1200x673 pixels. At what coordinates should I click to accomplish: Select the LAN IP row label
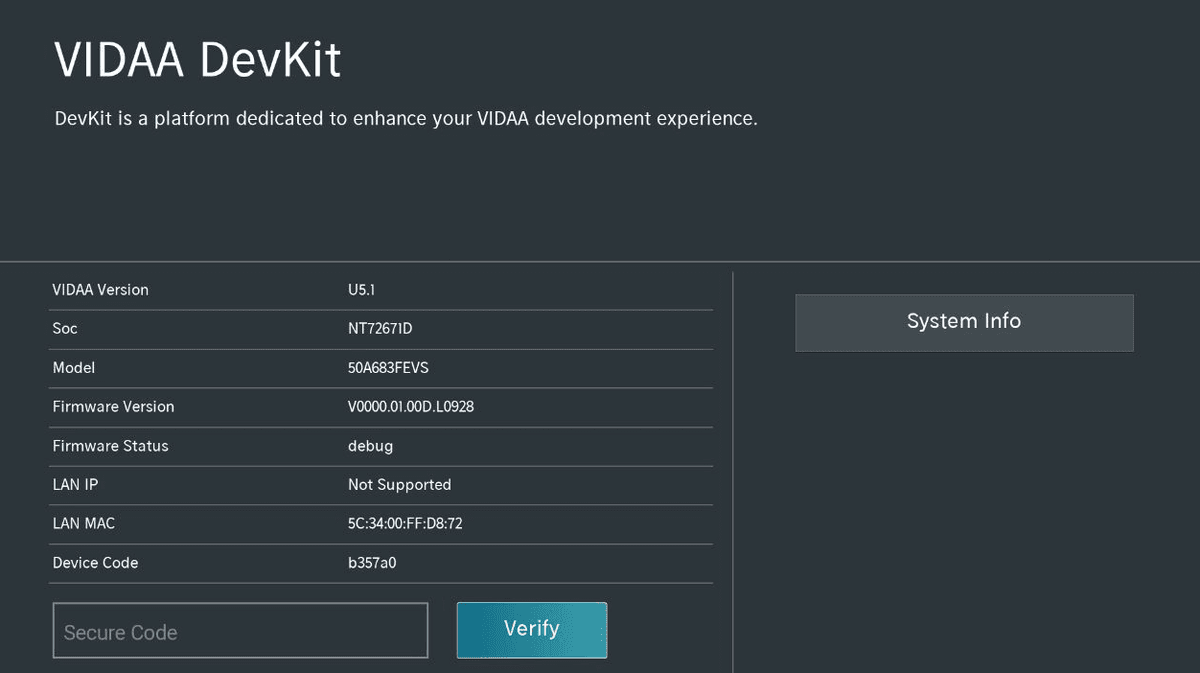click(75, 485)
